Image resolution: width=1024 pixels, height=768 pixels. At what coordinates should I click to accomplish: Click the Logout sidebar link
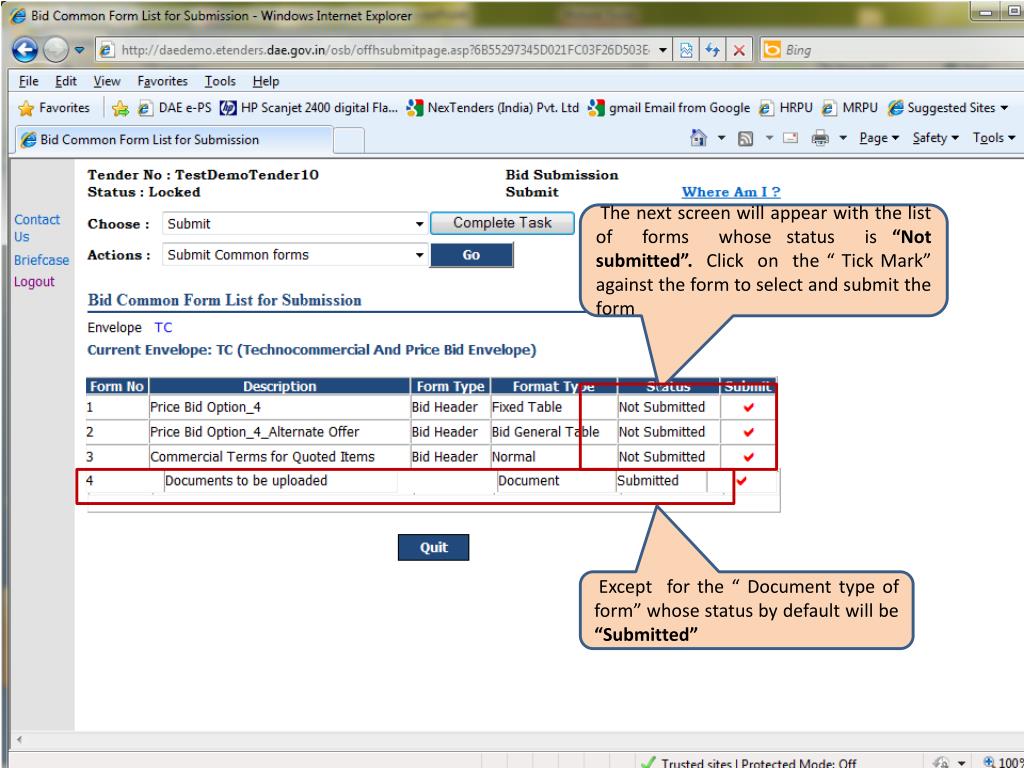(x=34, y=281)
